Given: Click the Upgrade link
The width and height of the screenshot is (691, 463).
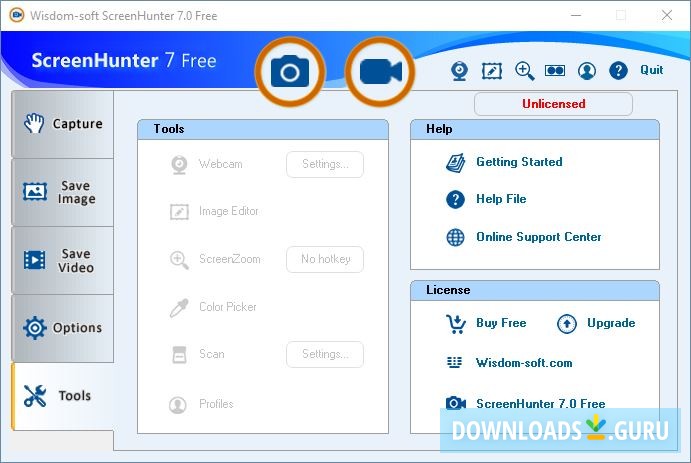Looking at the screenshot, I should [x=611, y=323].
